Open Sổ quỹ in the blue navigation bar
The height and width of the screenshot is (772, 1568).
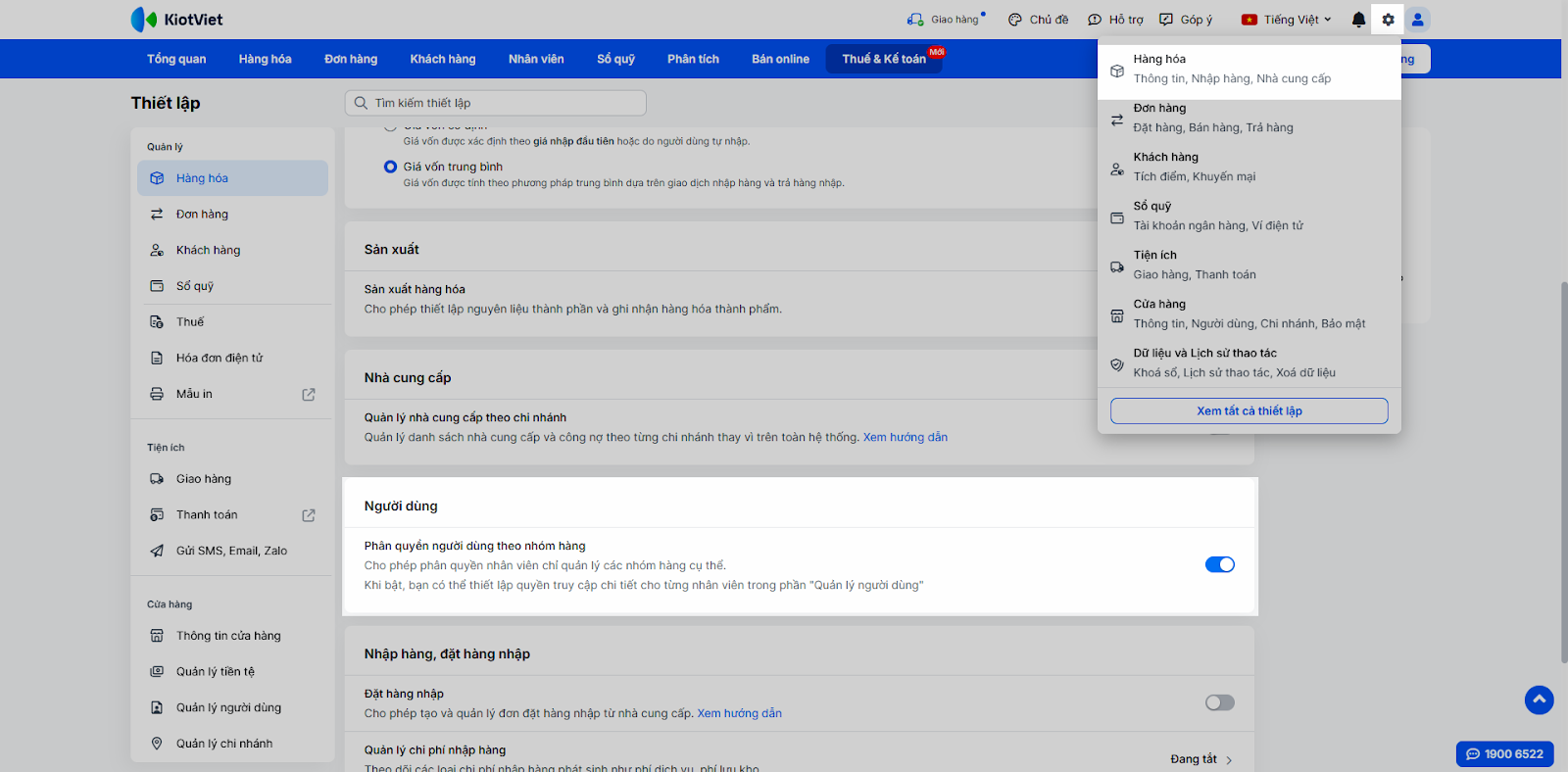click(x=615, y=59)
